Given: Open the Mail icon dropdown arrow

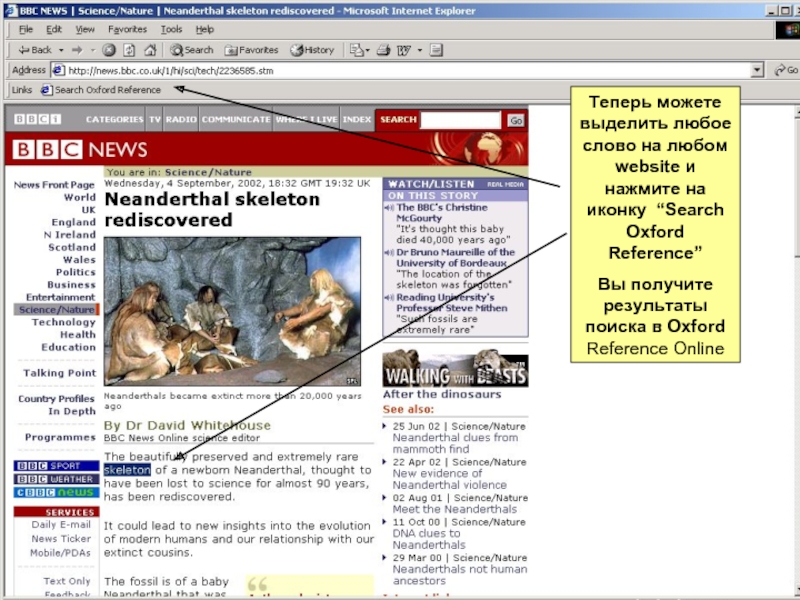Looking at the screenshot, I should (367, 51).
